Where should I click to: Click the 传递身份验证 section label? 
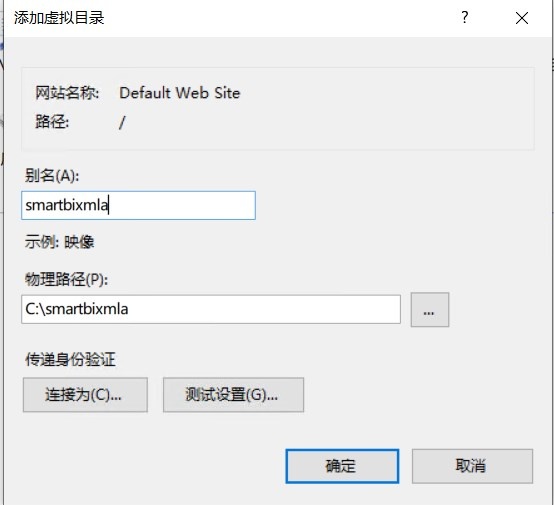[x=70, y=360]
